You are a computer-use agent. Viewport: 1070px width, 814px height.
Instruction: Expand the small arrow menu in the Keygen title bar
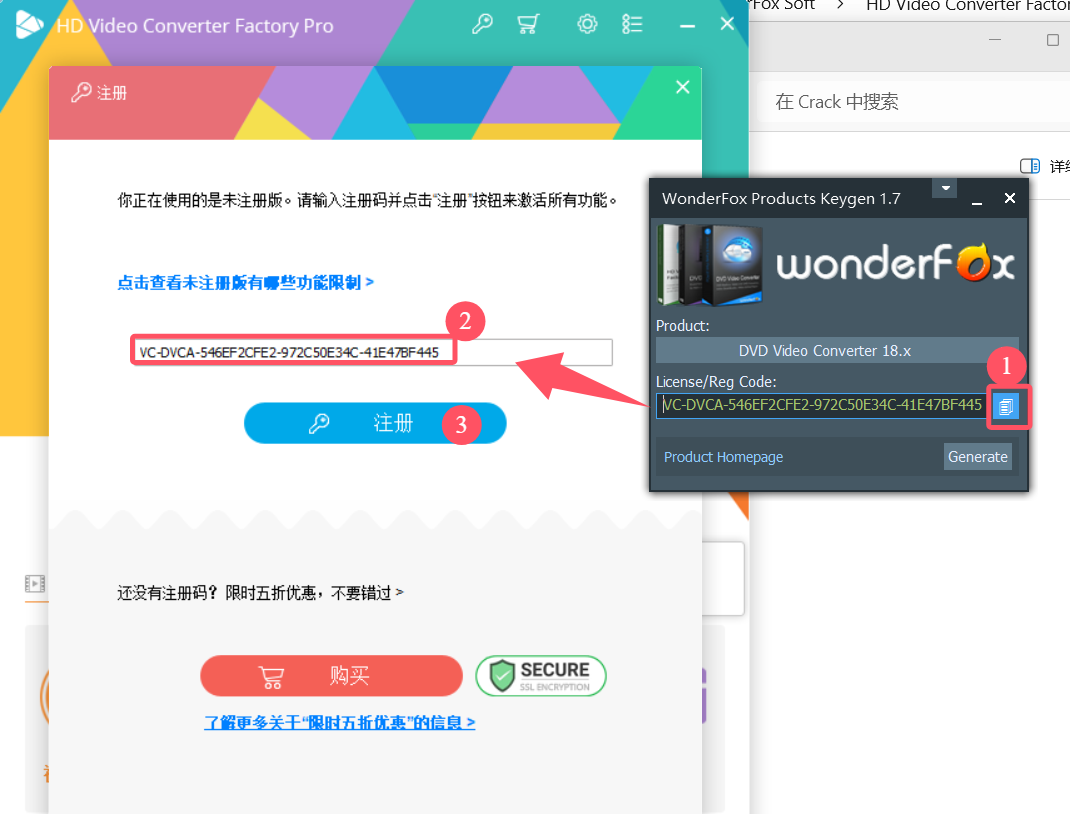(944, 187)
